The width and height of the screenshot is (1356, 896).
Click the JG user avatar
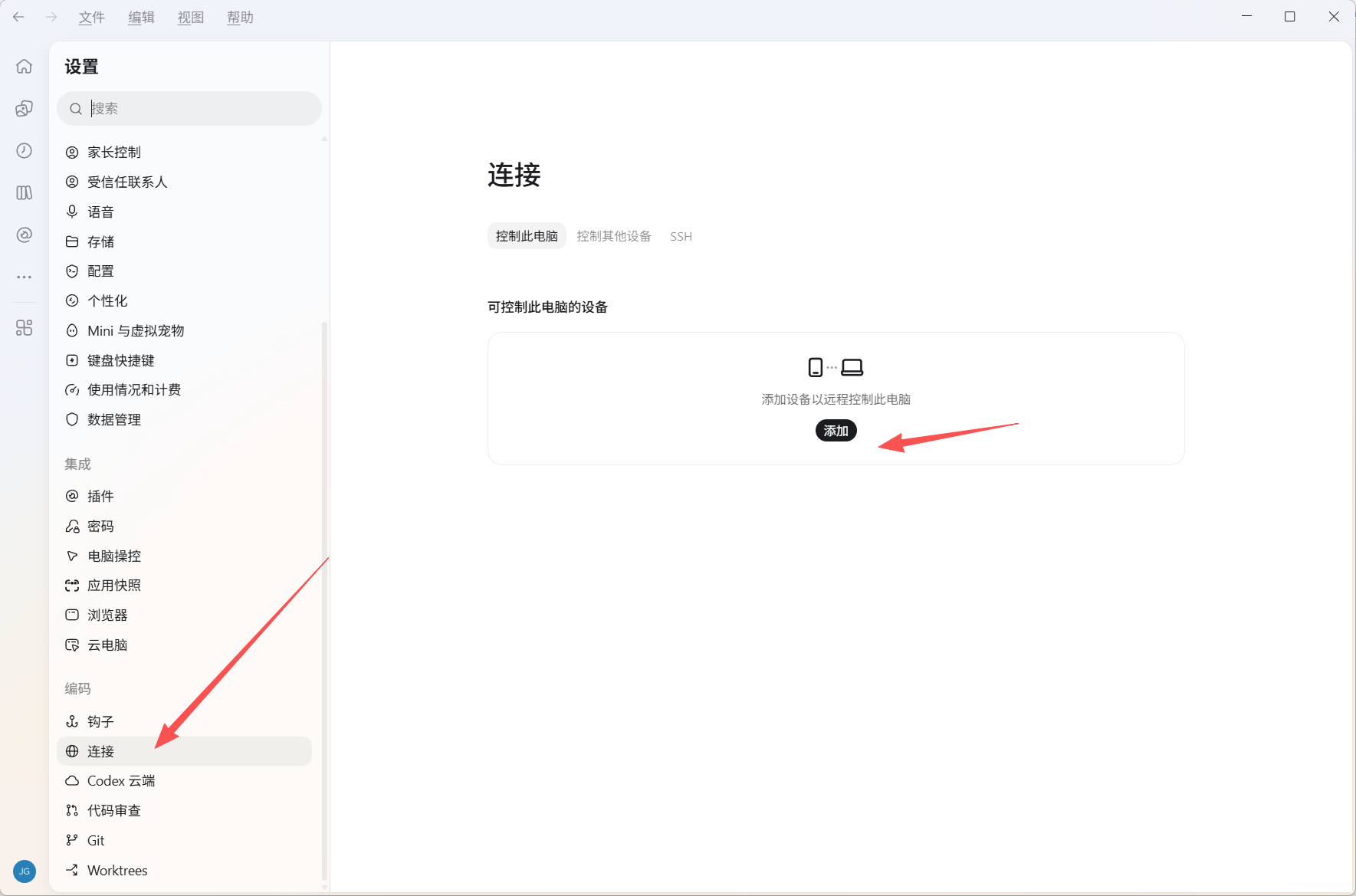25,871
